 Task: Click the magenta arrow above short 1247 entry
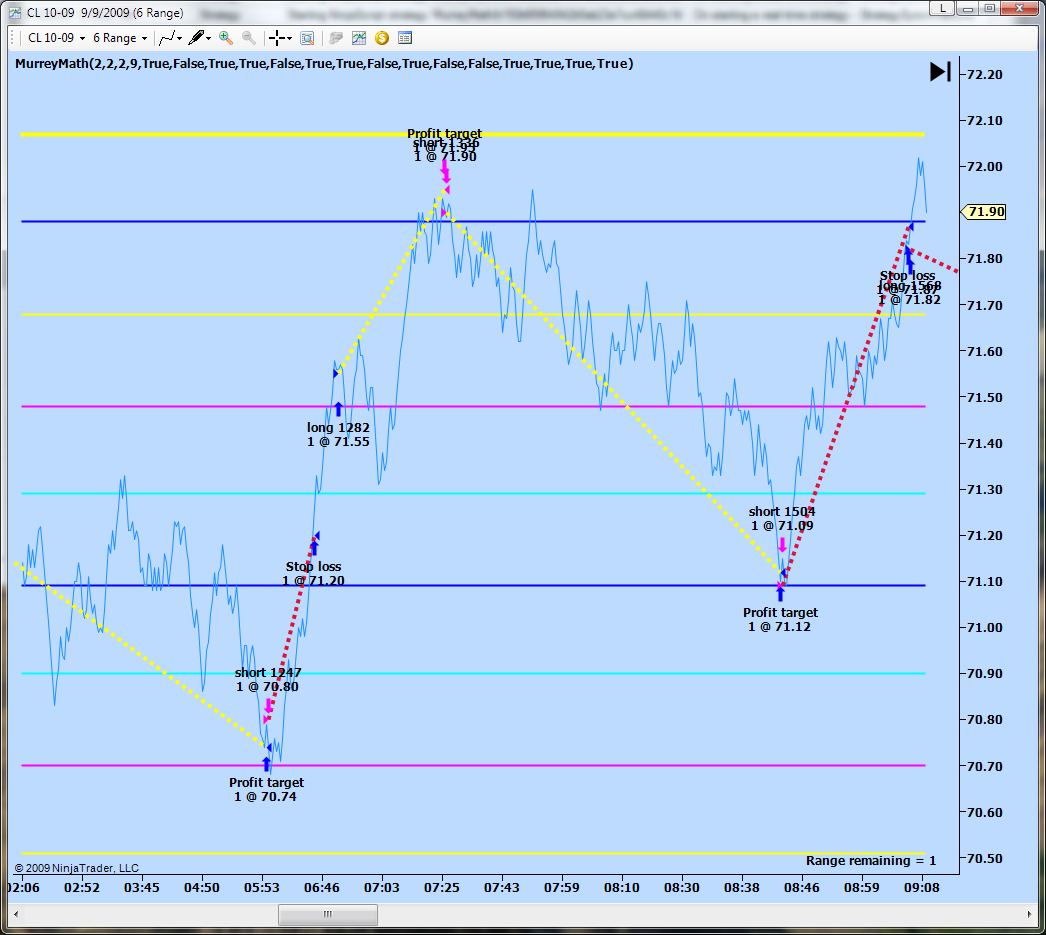point(269,706)
